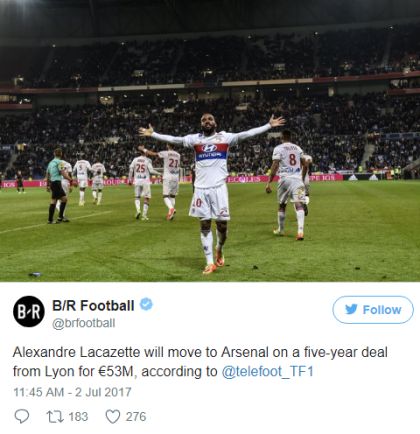The width and height of the screenshot is (420, 434).
Task: Click the reply speech bubble icon
Action: pyautogui.click(x=22, y=416)
